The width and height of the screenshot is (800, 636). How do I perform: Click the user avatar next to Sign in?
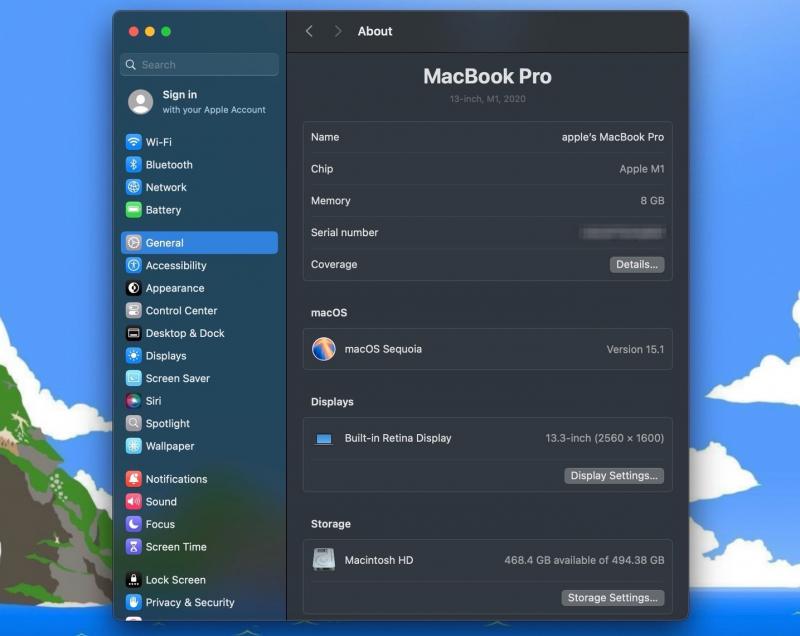[140, 101]
